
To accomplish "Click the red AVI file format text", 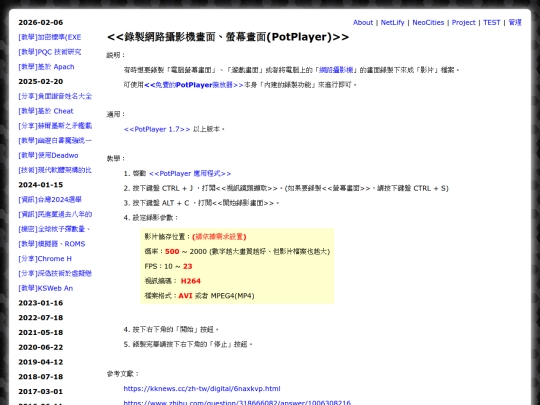I will pos(185,296).
